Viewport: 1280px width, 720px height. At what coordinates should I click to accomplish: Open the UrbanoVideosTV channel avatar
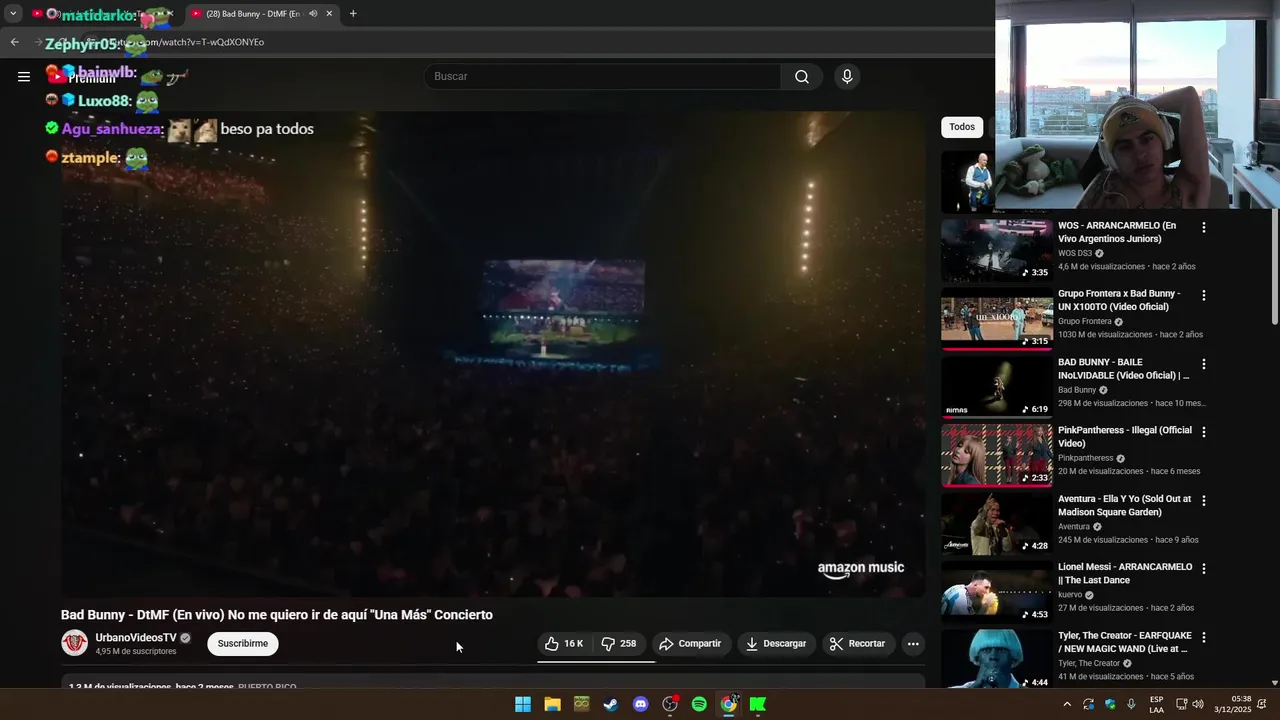[75, 643]
